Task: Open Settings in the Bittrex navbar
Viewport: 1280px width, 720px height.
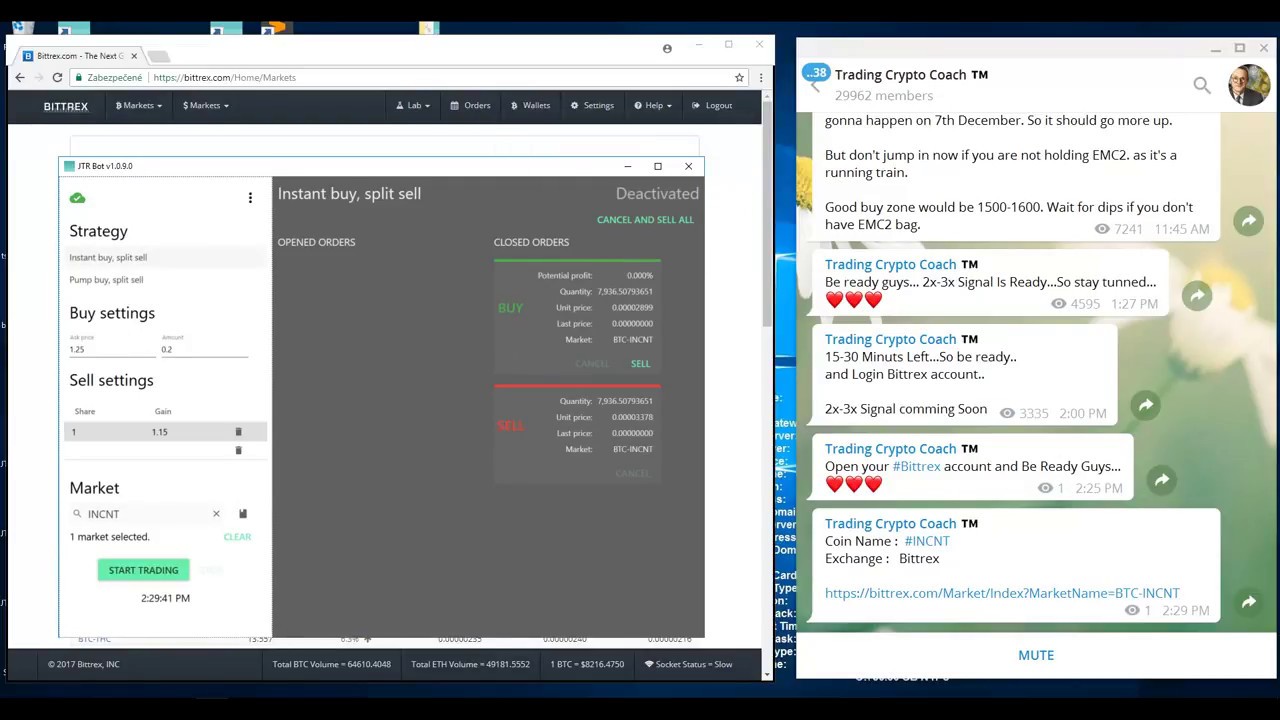Action: click(592, 106)
